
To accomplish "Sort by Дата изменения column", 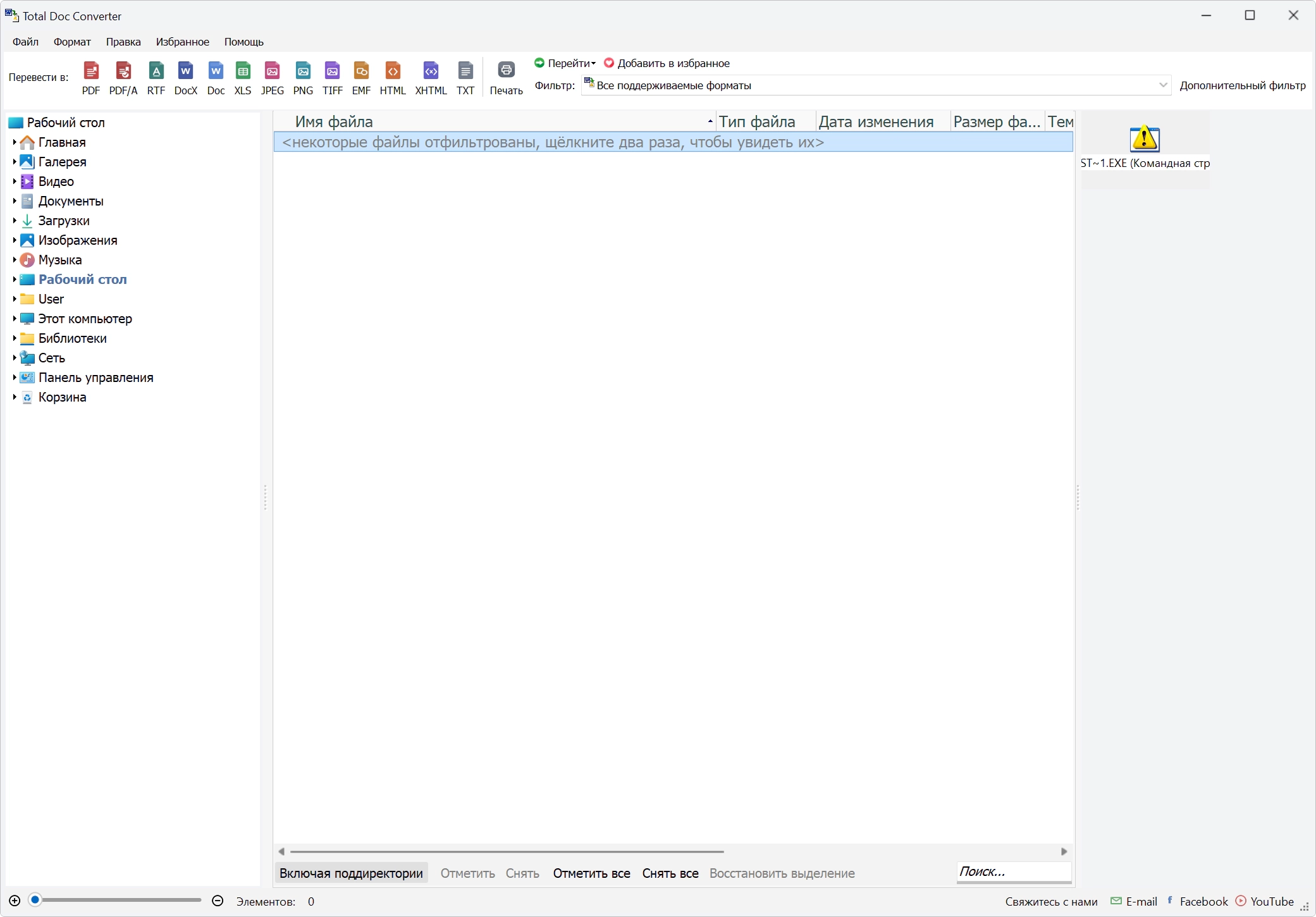I will coord(883,121).
